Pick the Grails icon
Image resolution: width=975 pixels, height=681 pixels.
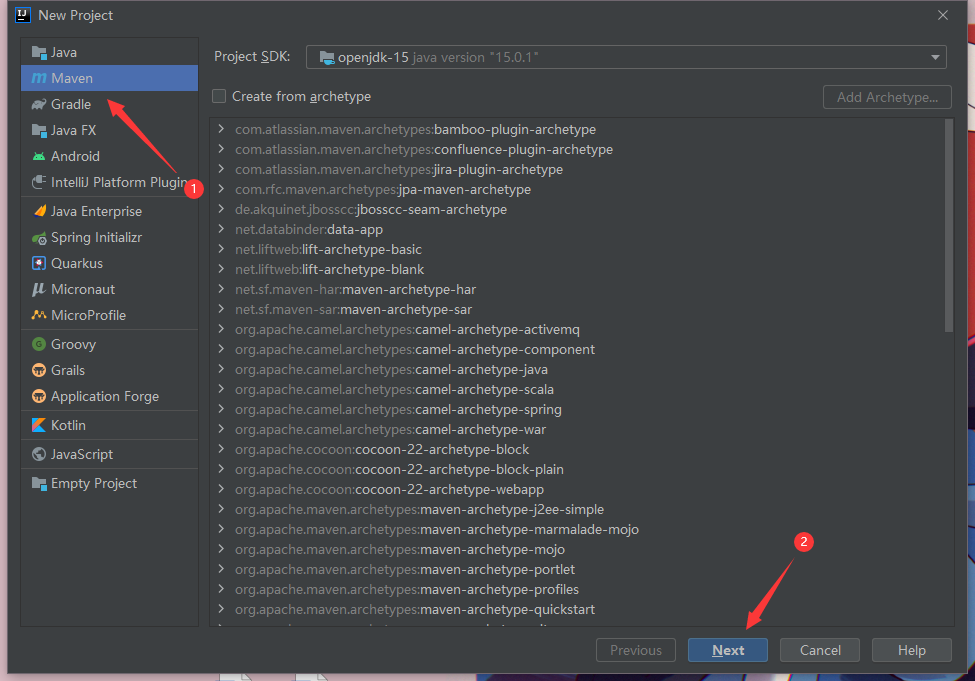pyautogui.click(x=39, y=371)
